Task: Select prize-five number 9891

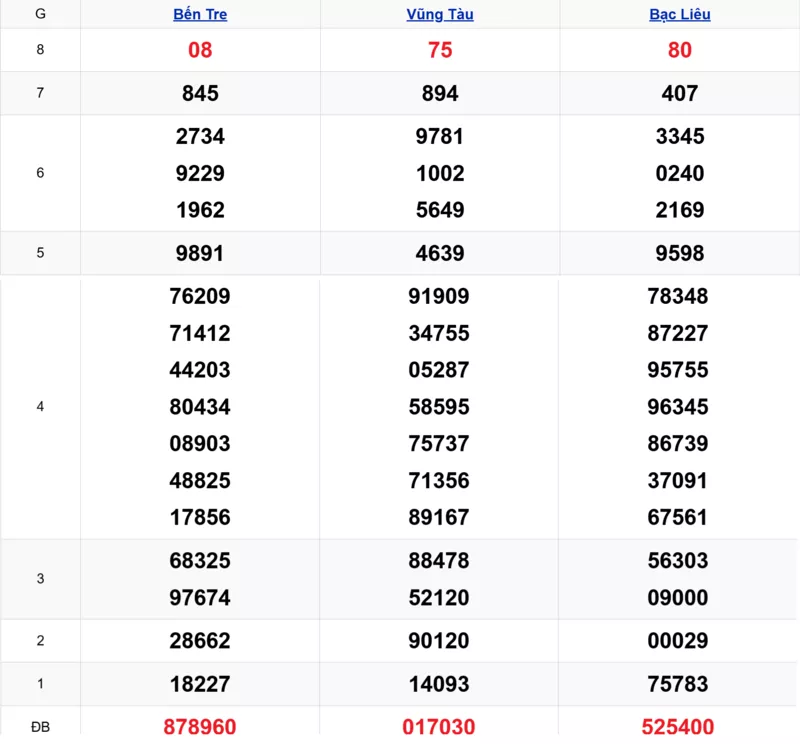Action: tap(200, 253)
